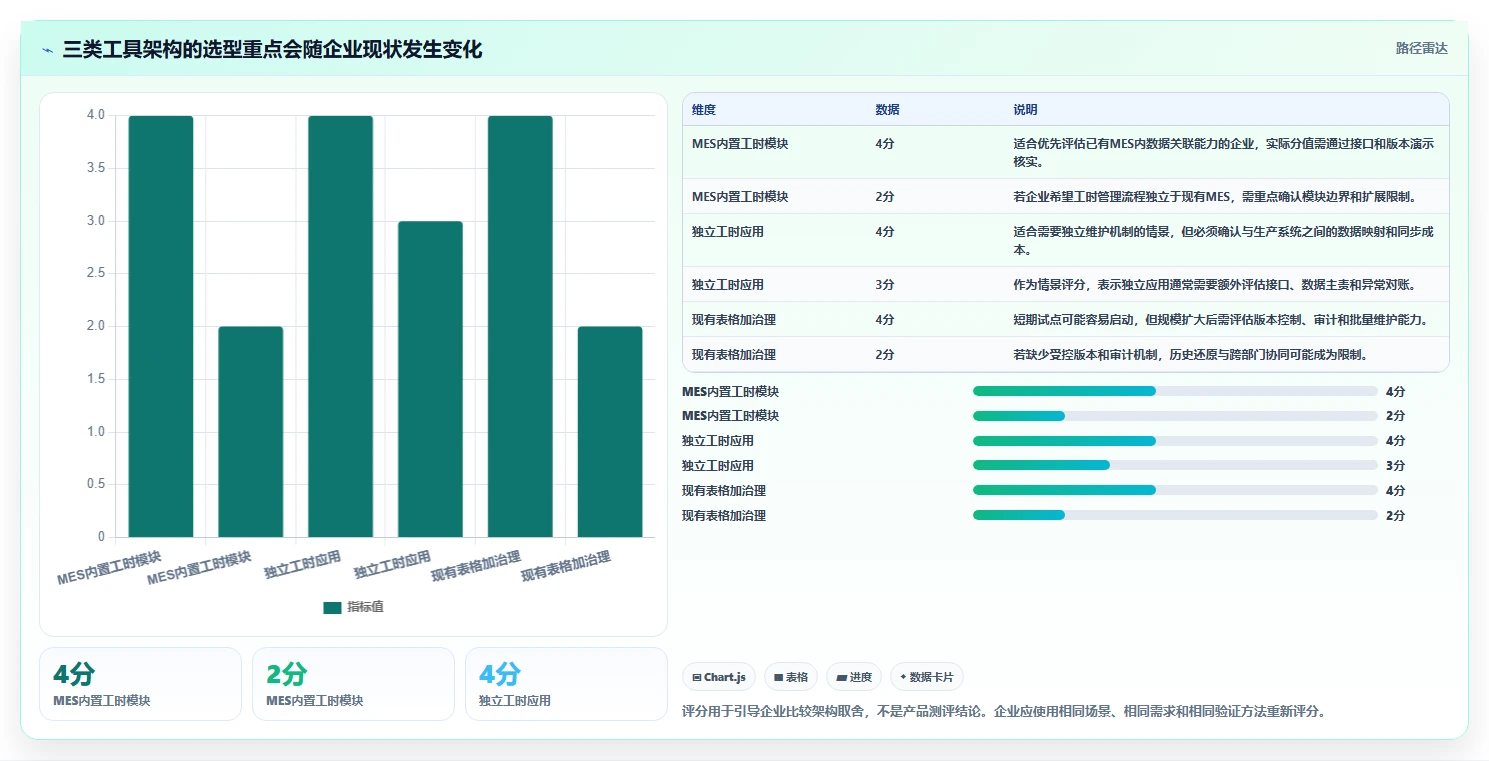Click the 数据 column header
Screen dimensions: 1489x761
[x=887, y=110]
